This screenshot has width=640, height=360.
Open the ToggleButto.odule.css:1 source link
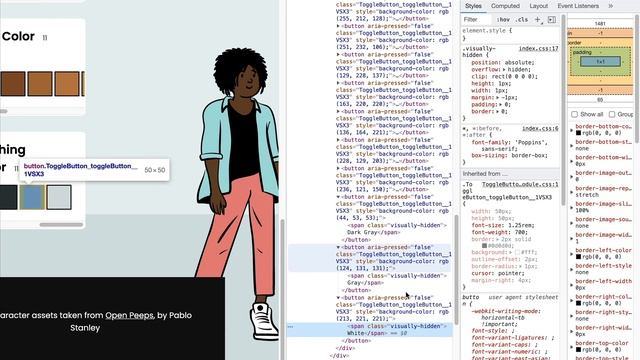(x=520, y=184)
